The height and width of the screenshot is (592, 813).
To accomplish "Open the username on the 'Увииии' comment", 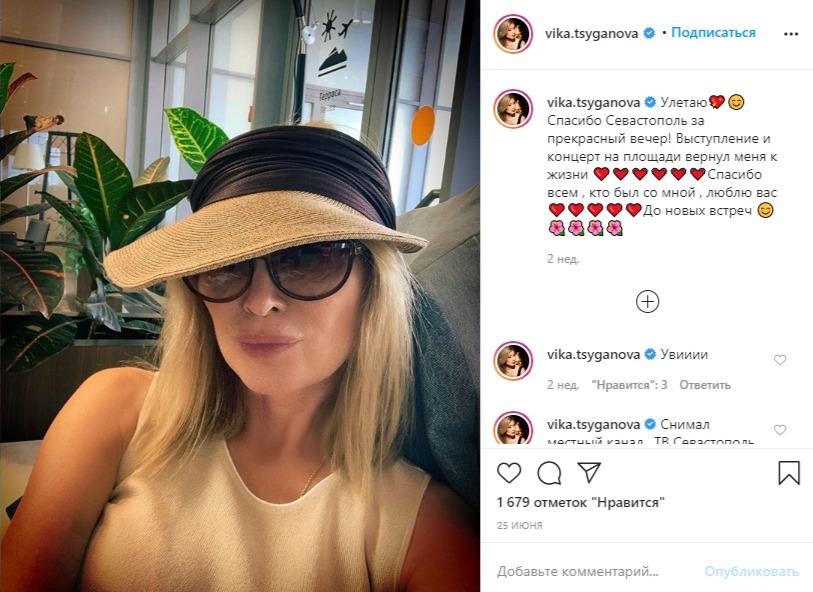I will [x=593, y=355].
